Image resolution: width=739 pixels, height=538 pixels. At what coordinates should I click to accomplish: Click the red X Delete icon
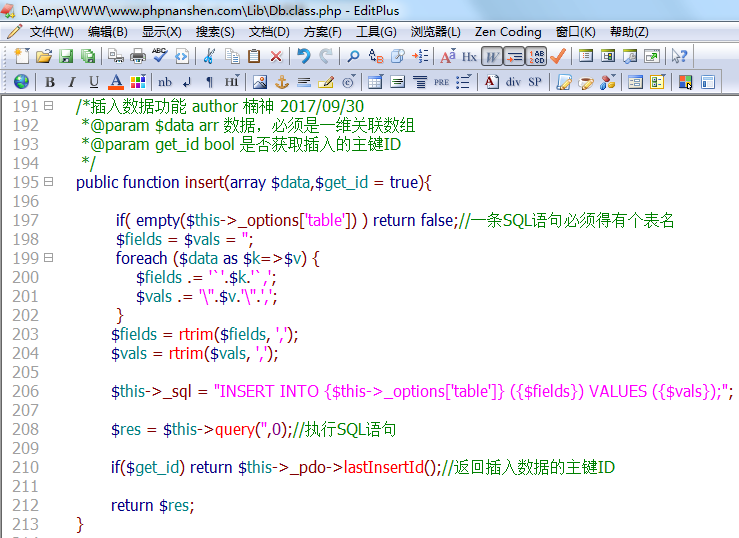276,57
